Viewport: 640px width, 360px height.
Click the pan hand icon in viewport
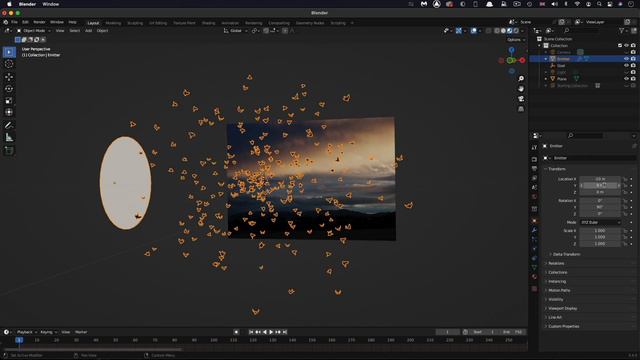pos(521,89)
